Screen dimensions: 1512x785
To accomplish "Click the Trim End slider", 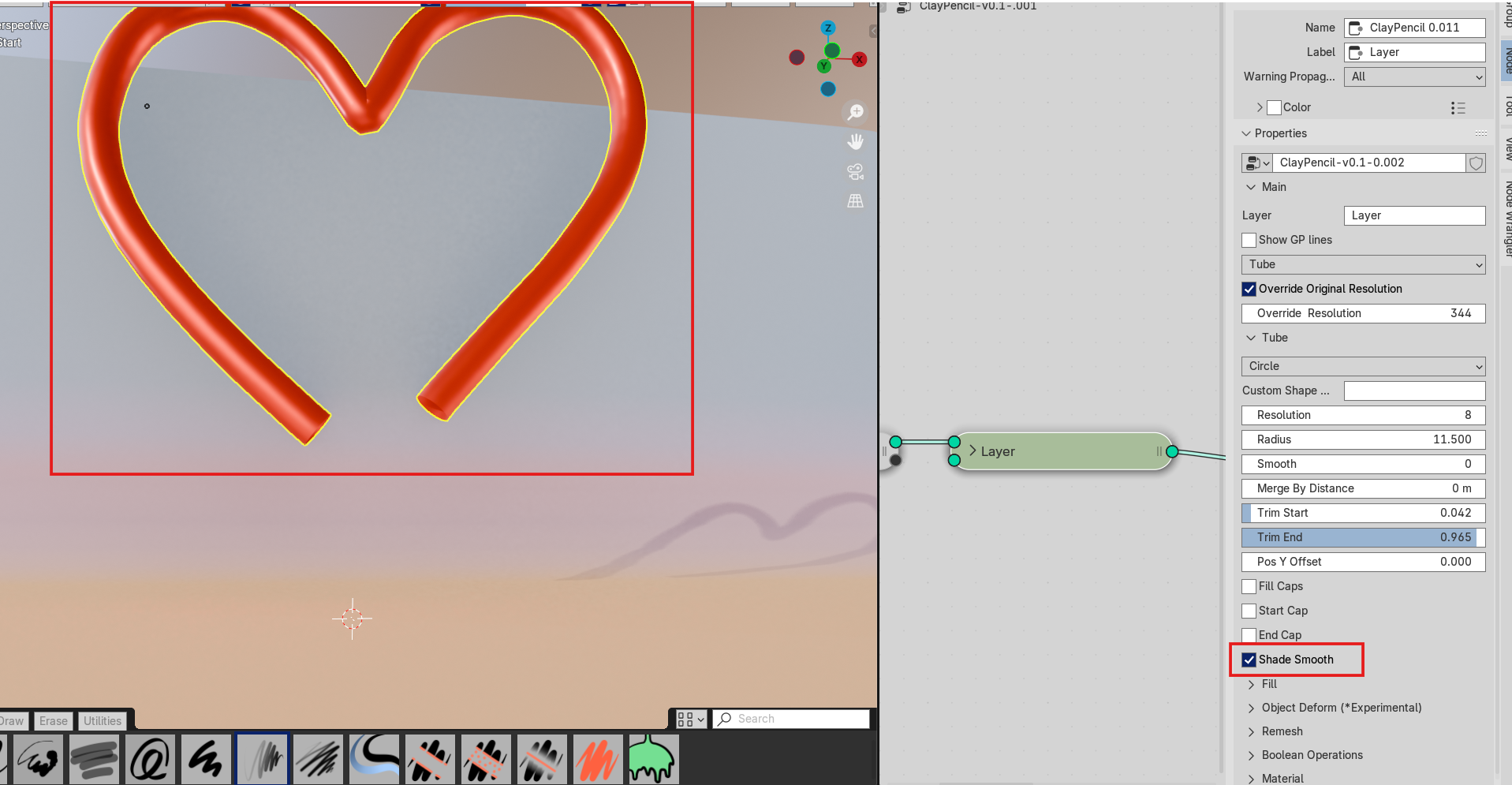I will (1363, 537).
